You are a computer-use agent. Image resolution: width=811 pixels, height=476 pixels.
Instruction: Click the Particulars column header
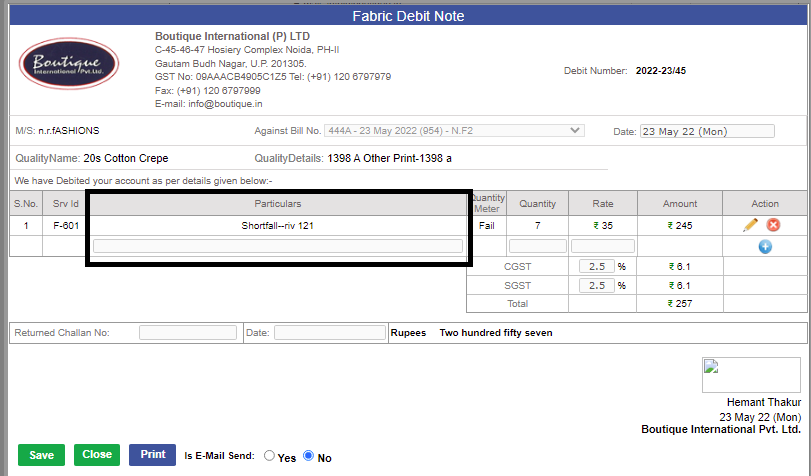coord(278,203)
